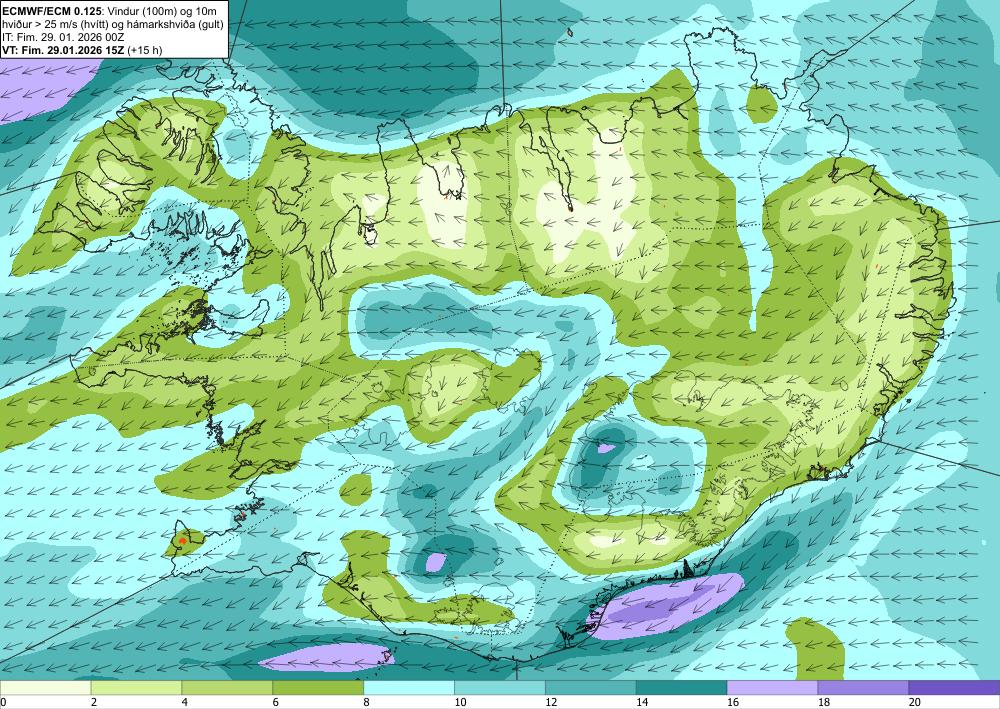
Task: Click the legend value '10'
Action: [460, 702]
